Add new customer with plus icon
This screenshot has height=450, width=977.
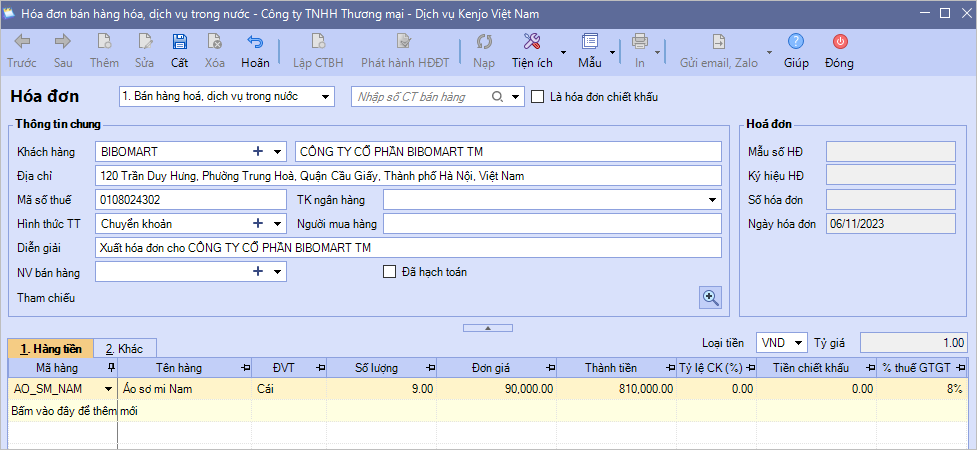pyautogui.click(x=258, y=151)
